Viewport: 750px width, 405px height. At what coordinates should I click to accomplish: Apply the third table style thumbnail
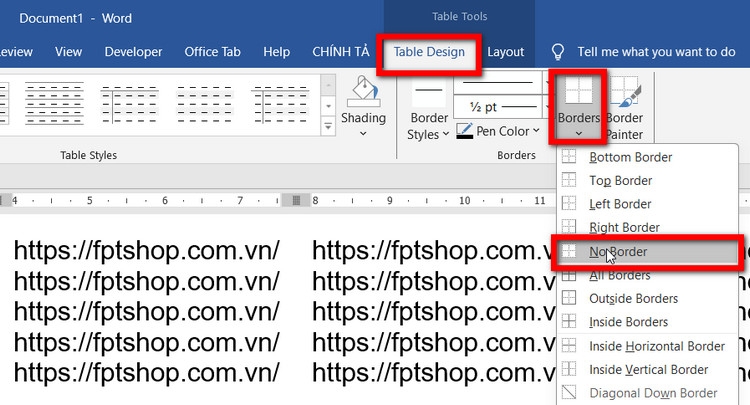205,103
